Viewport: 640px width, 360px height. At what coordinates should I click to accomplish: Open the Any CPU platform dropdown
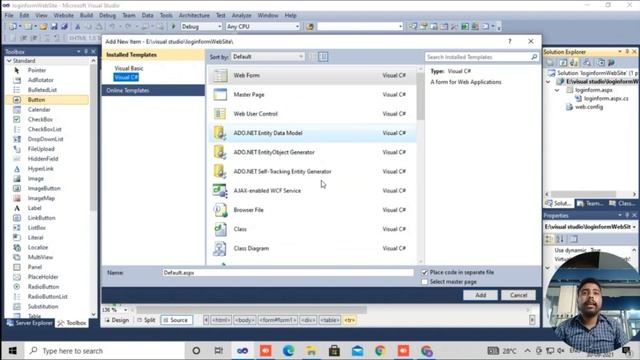262,27
